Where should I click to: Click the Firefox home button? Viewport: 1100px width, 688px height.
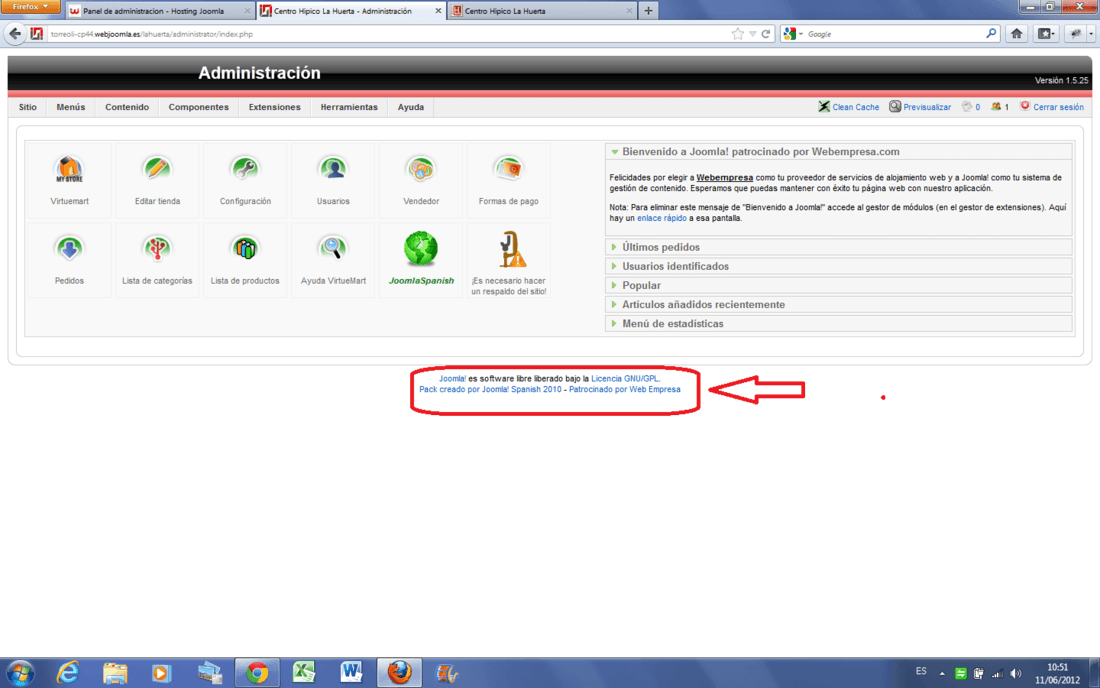tap(1017, 34)
